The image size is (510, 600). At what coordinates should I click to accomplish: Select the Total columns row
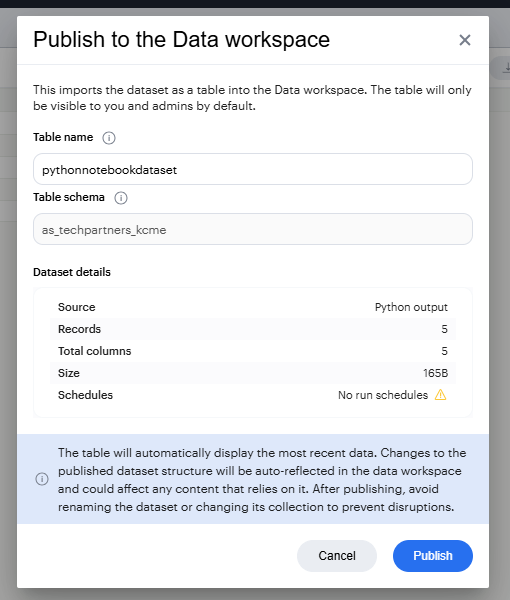click(x=253, y=351)
